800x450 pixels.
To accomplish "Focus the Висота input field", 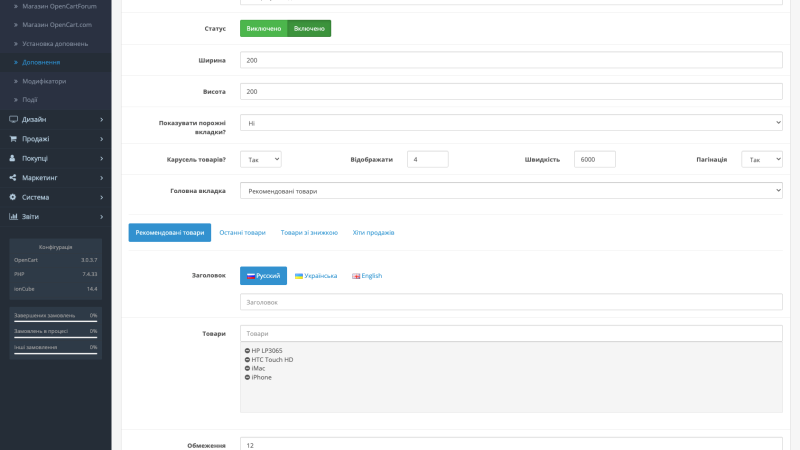I will click(511, 92).
